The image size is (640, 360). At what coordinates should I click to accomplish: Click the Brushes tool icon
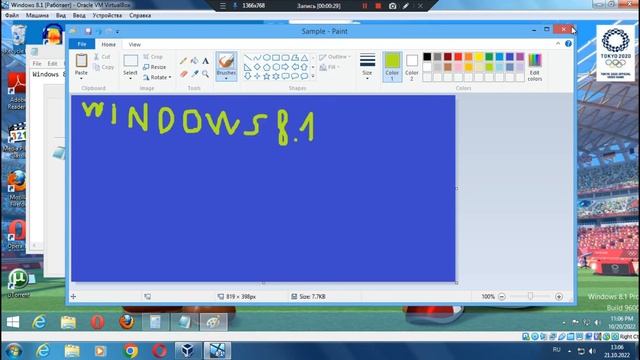pos(226,62)
